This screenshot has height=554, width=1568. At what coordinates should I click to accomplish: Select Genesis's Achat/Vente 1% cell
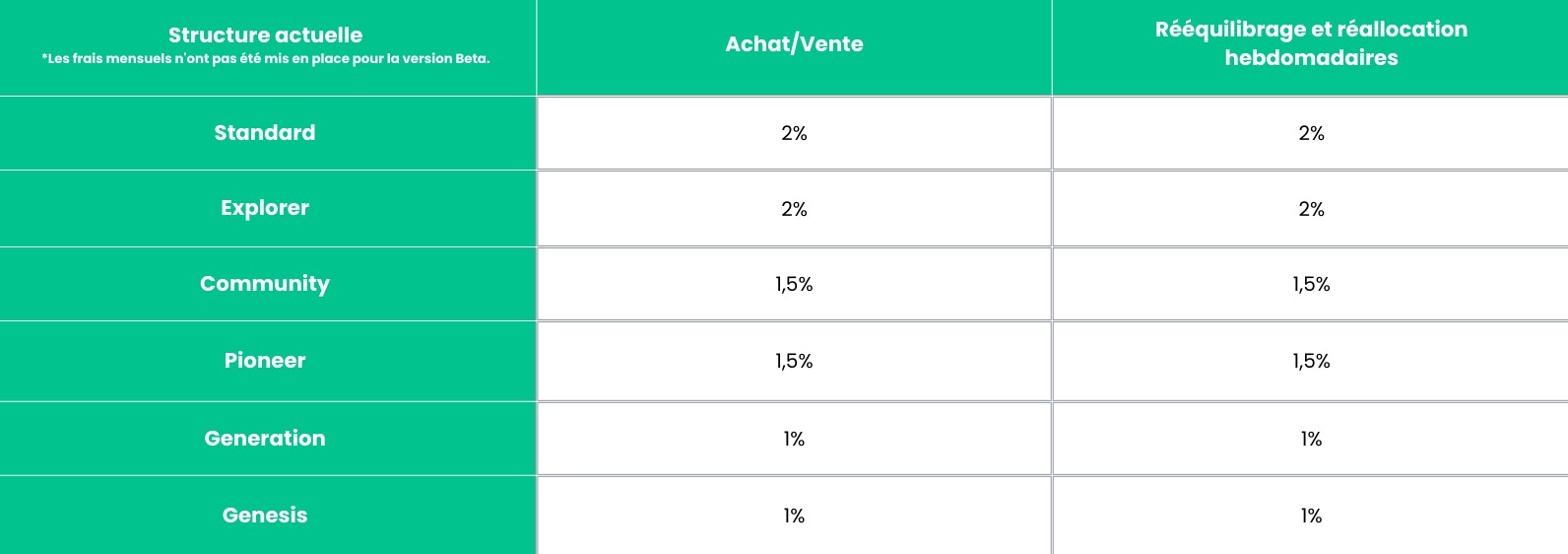coord(794,516)
